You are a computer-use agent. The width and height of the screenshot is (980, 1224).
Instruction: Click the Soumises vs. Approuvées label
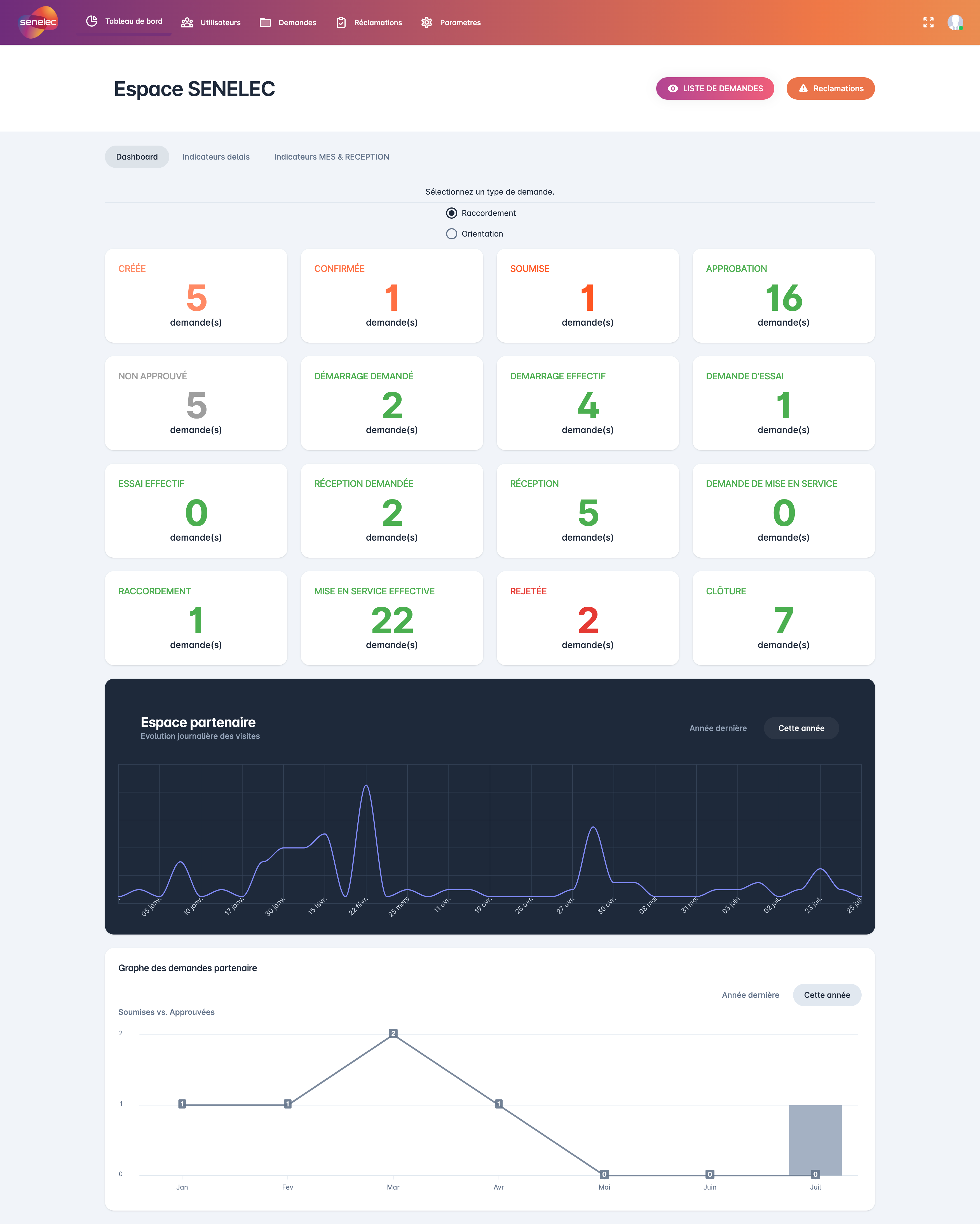166,1012
